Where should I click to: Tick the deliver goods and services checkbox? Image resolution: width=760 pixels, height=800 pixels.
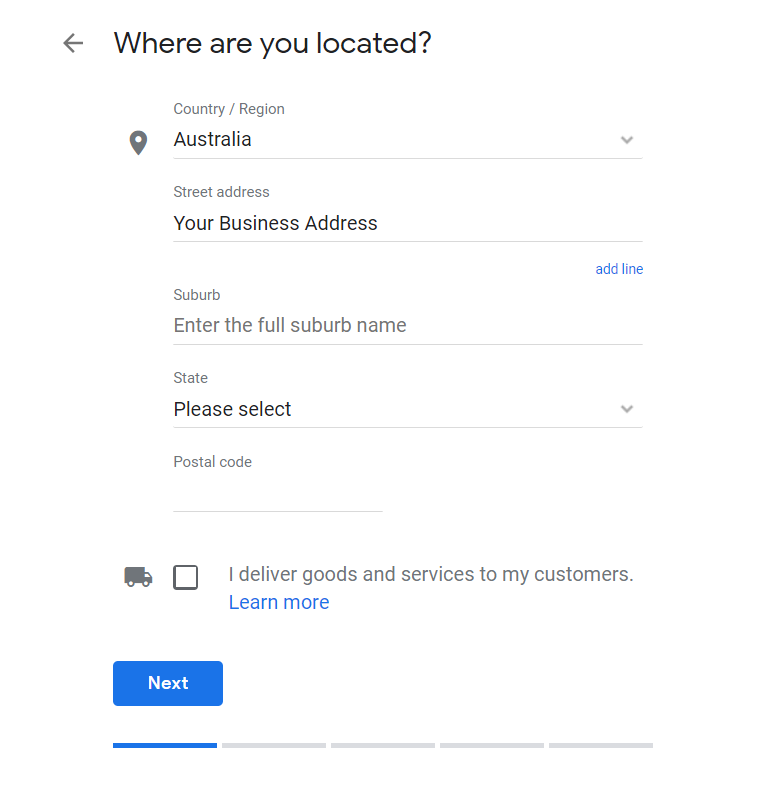[186, 578]
